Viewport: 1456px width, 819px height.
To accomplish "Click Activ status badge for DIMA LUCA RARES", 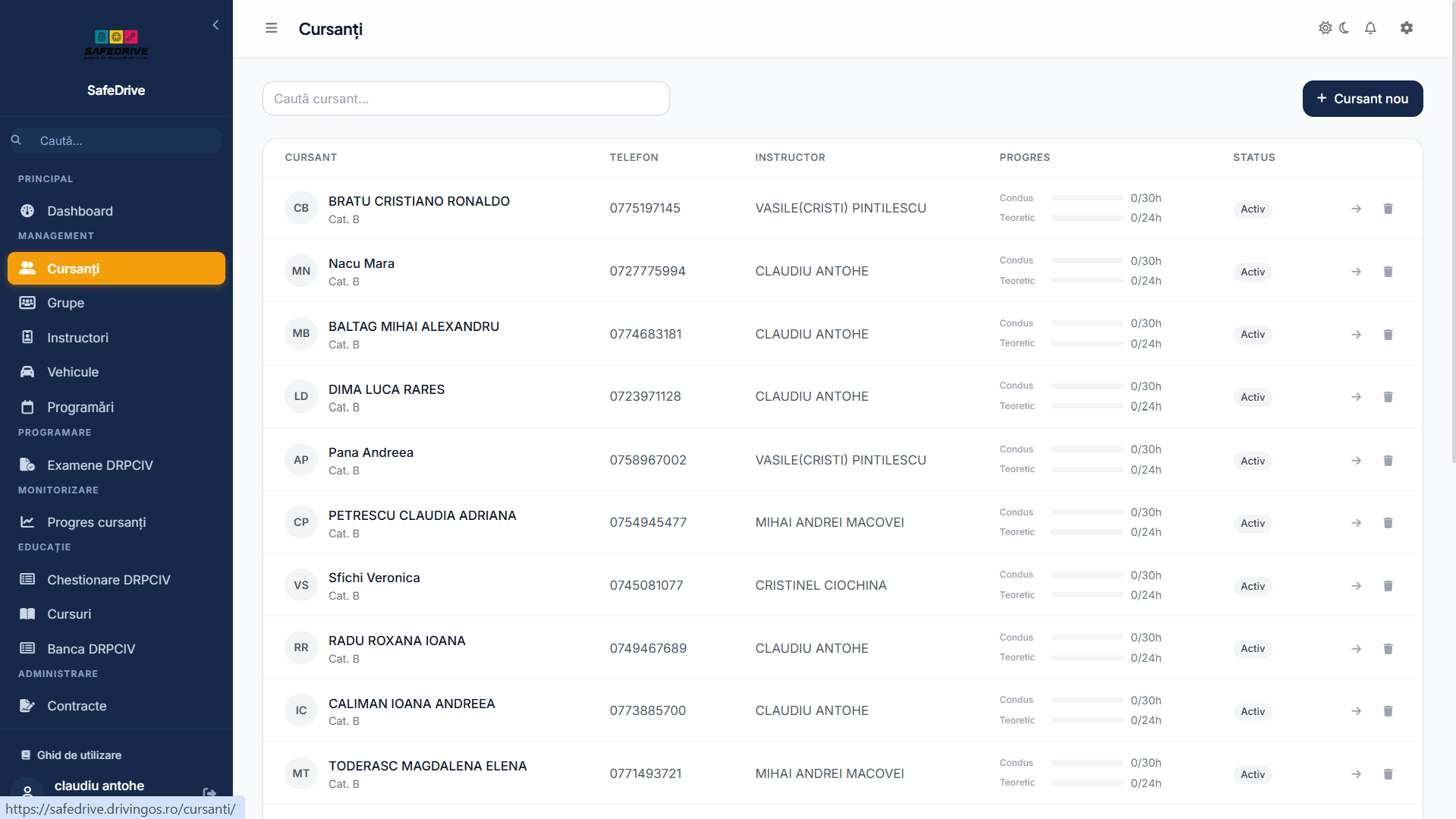I will coord(1253,397).
